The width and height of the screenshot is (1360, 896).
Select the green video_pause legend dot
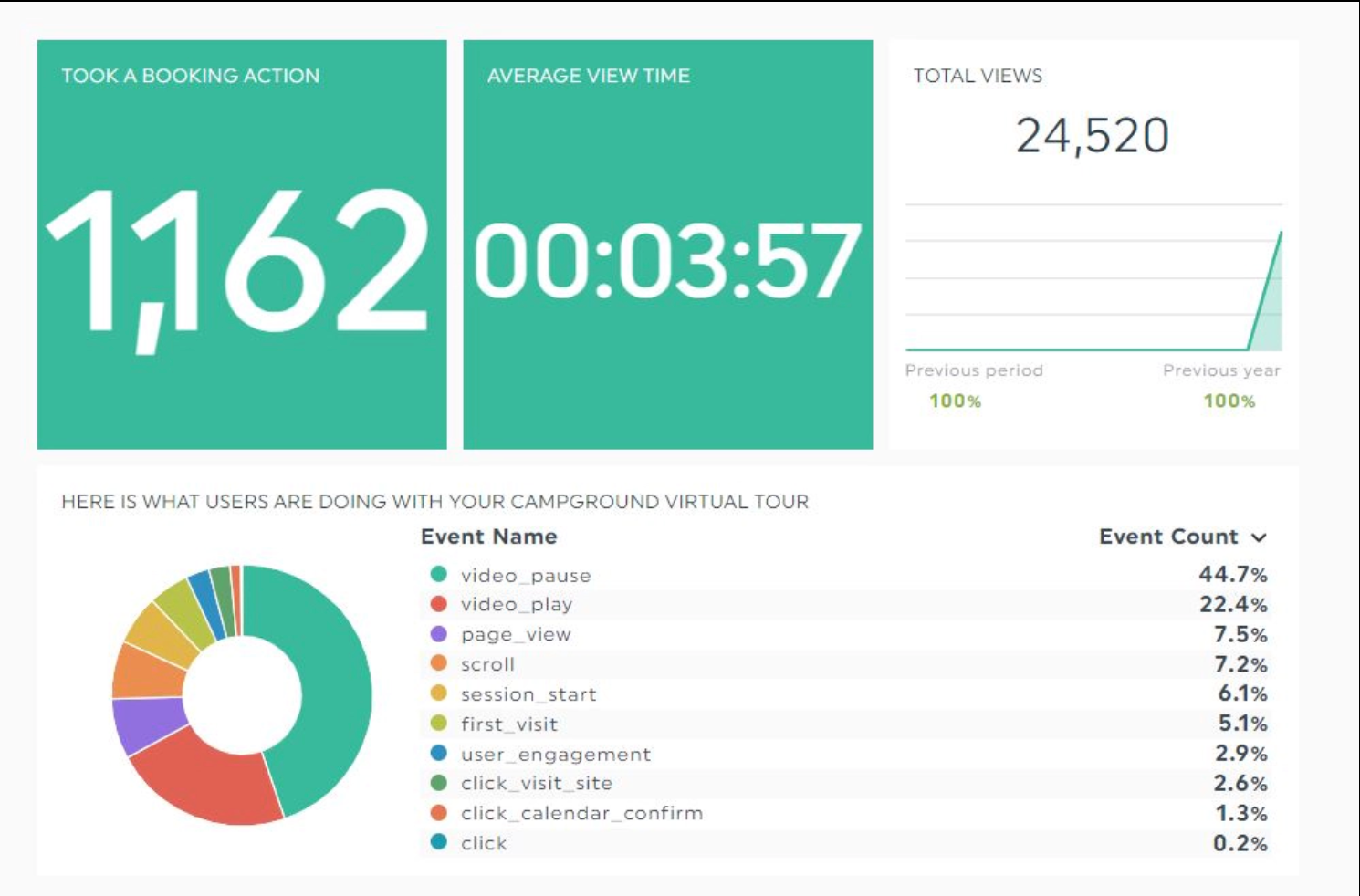pyautogui.click(x=439, y=574)
